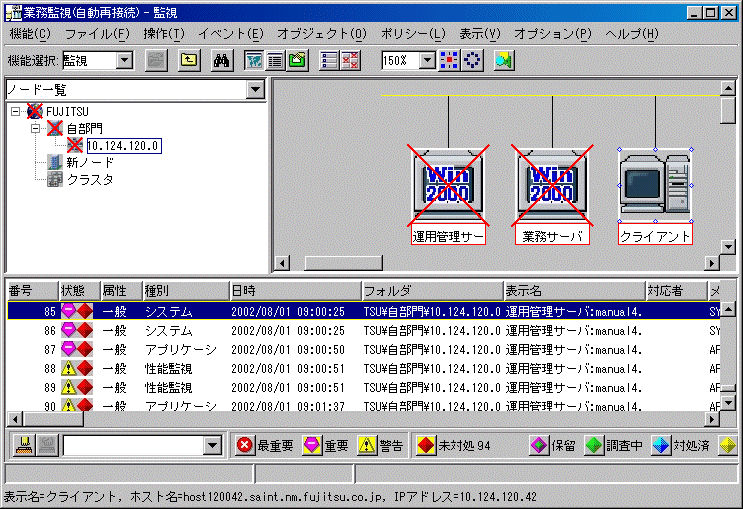Open the 操作(T) menu

click(x=164, y=34)
